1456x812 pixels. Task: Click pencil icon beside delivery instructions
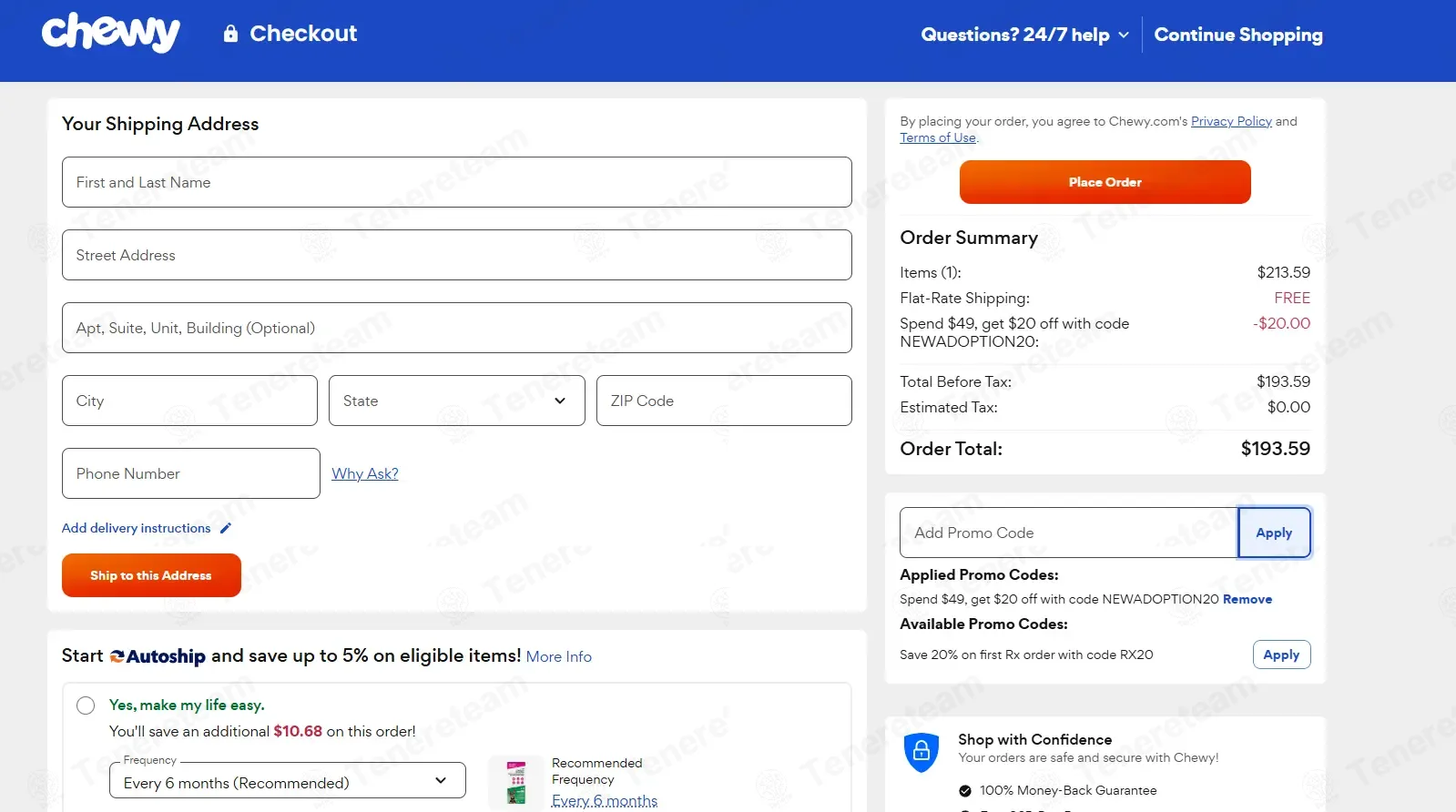(x=226, y=528)
